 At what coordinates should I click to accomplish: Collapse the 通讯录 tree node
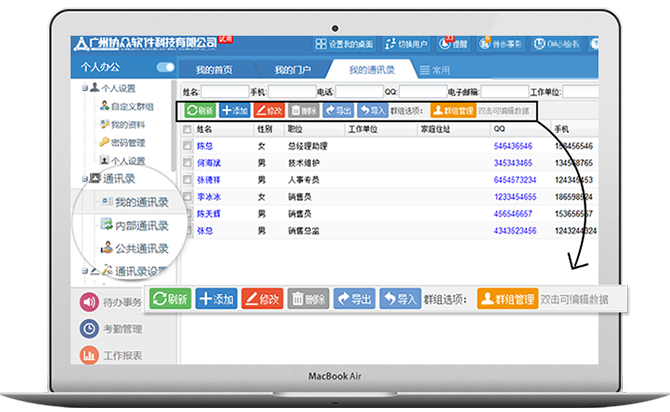point(85,179)
